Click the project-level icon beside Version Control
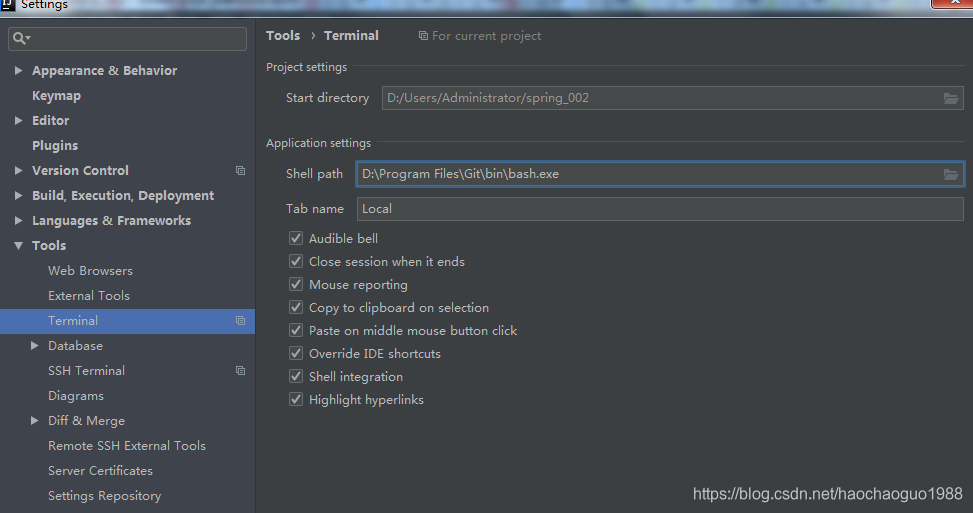 point(240,171)
